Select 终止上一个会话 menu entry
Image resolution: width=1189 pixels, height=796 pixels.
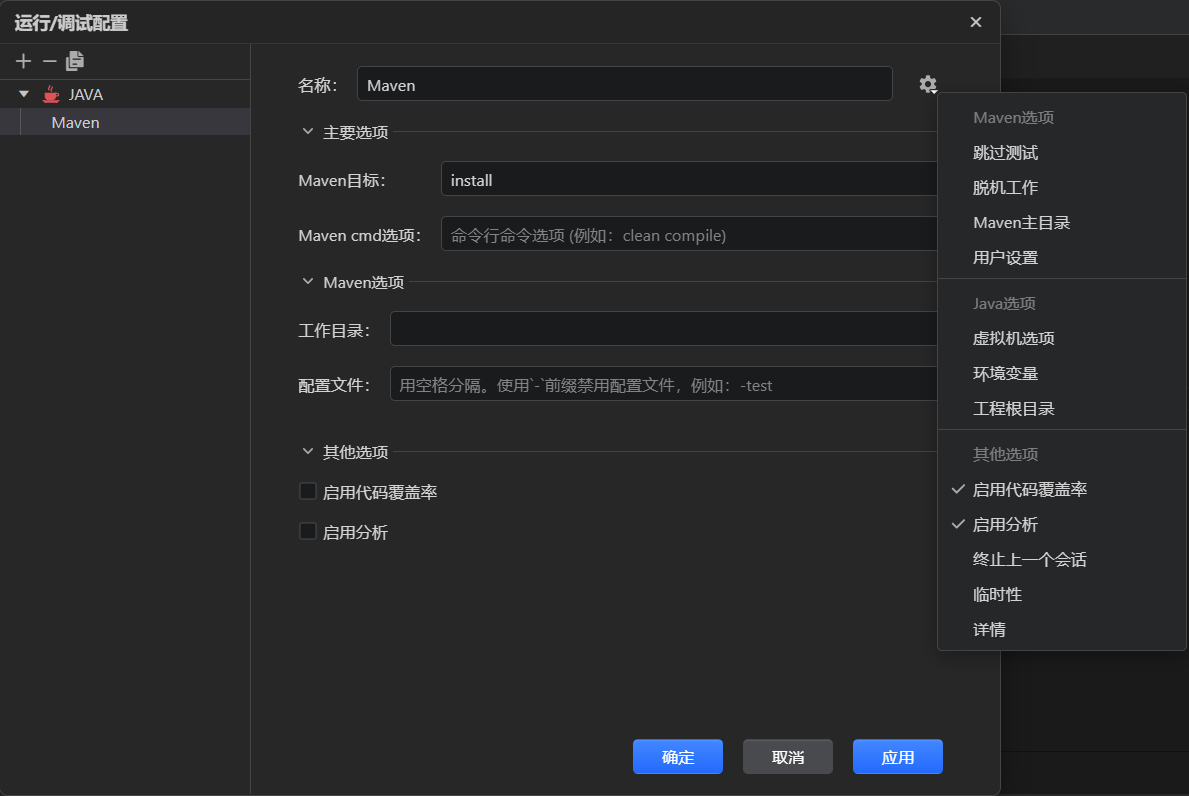point(1062,559)
